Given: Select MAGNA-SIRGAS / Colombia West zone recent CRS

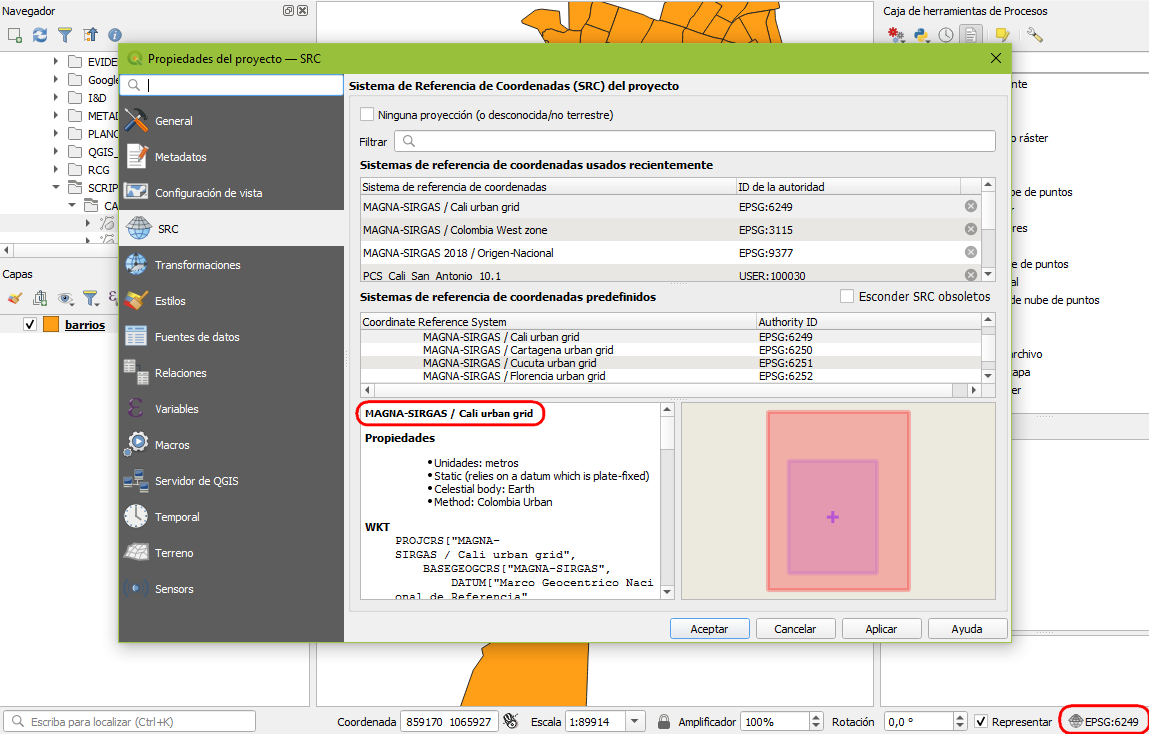Looking at the screenshot, I should [670, 229].
